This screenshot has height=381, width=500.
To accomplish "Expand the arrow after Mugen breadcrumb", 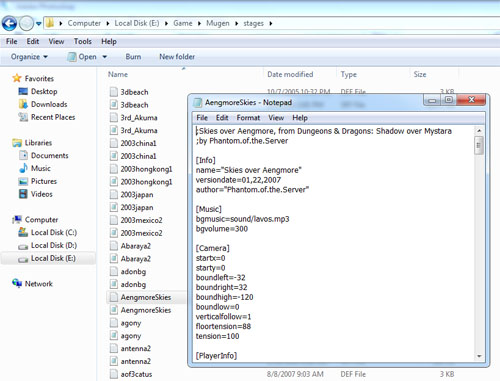I will 236,23.
